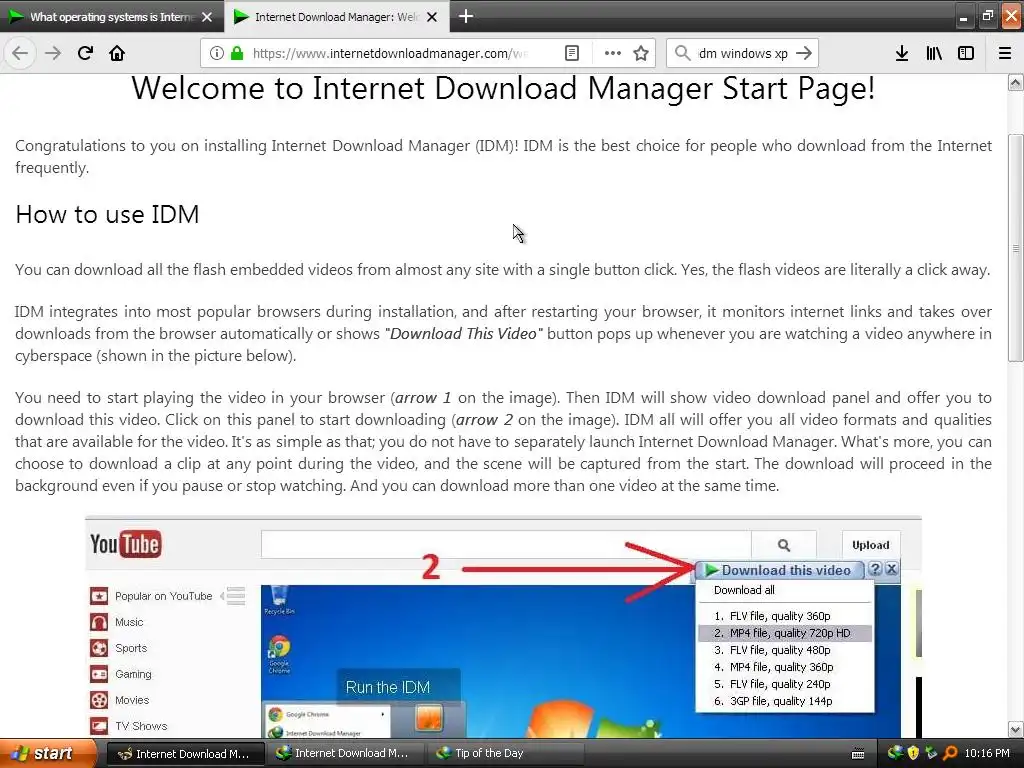The width and height of the screenshot is (1024, 768).
Task: Click the 'Download this video' panel button
Action: pyautogui.click(x=779, y=570)
